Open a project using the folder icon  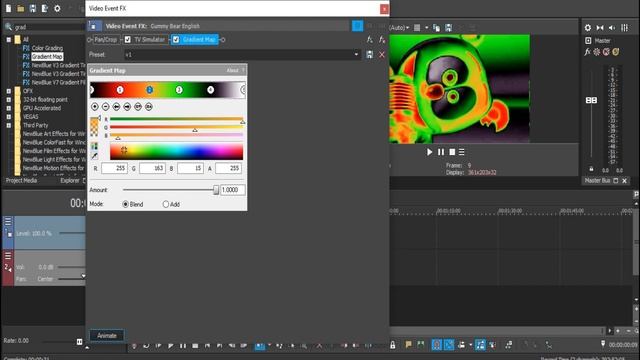20,8
